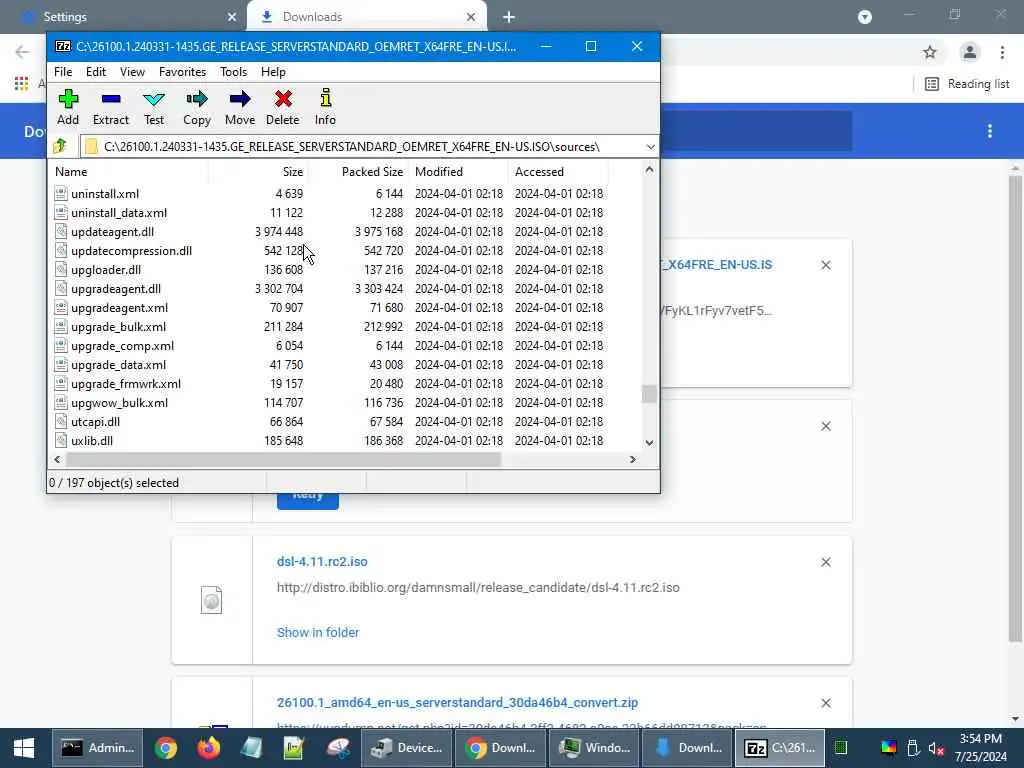Click the dsl-4.11.rc2.iso download link
Screen dimensions: 1024x768
[322, 562]
